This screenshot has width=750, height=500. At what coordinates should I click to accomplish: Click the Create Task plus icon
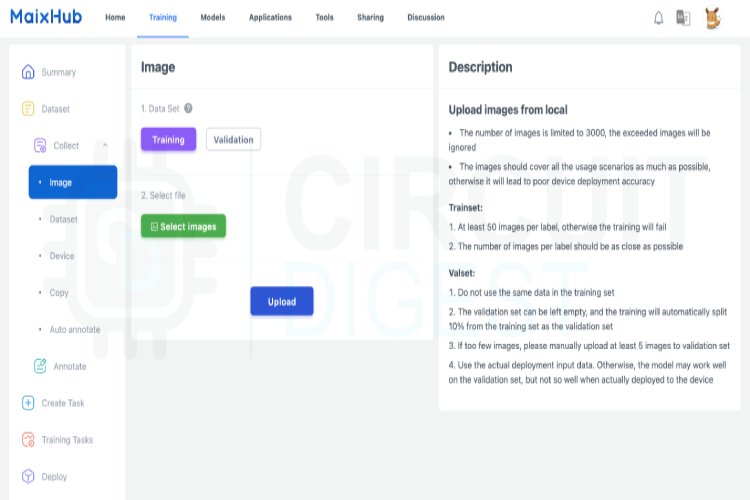[28, 403]
